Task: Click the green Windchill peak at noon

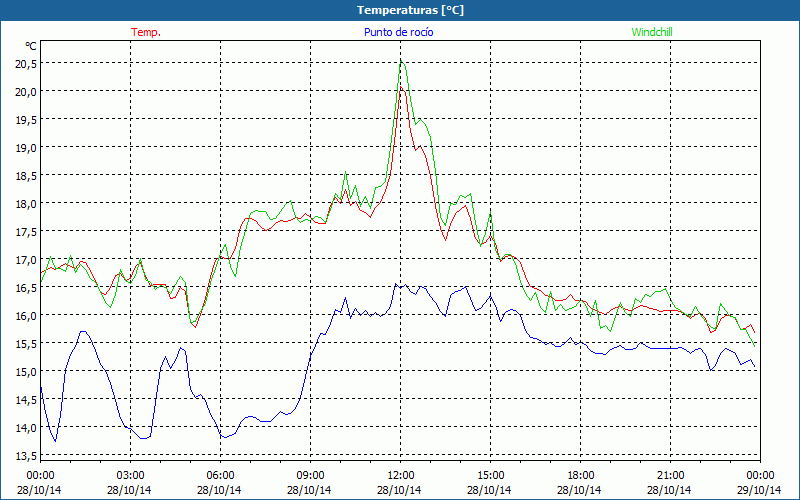Action: 402,61
